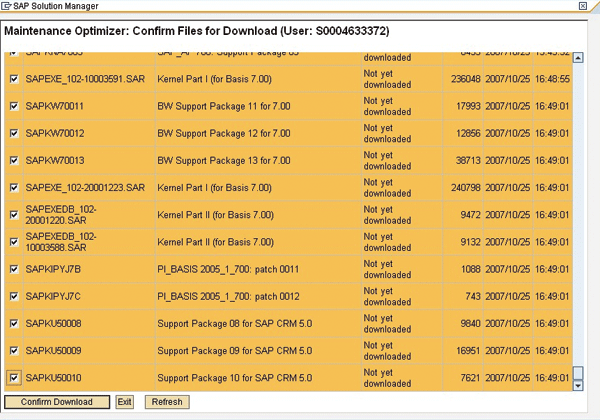
Task: Select file name SAPEXEDB_102-20001220.SAR
Action: [61, 215]
